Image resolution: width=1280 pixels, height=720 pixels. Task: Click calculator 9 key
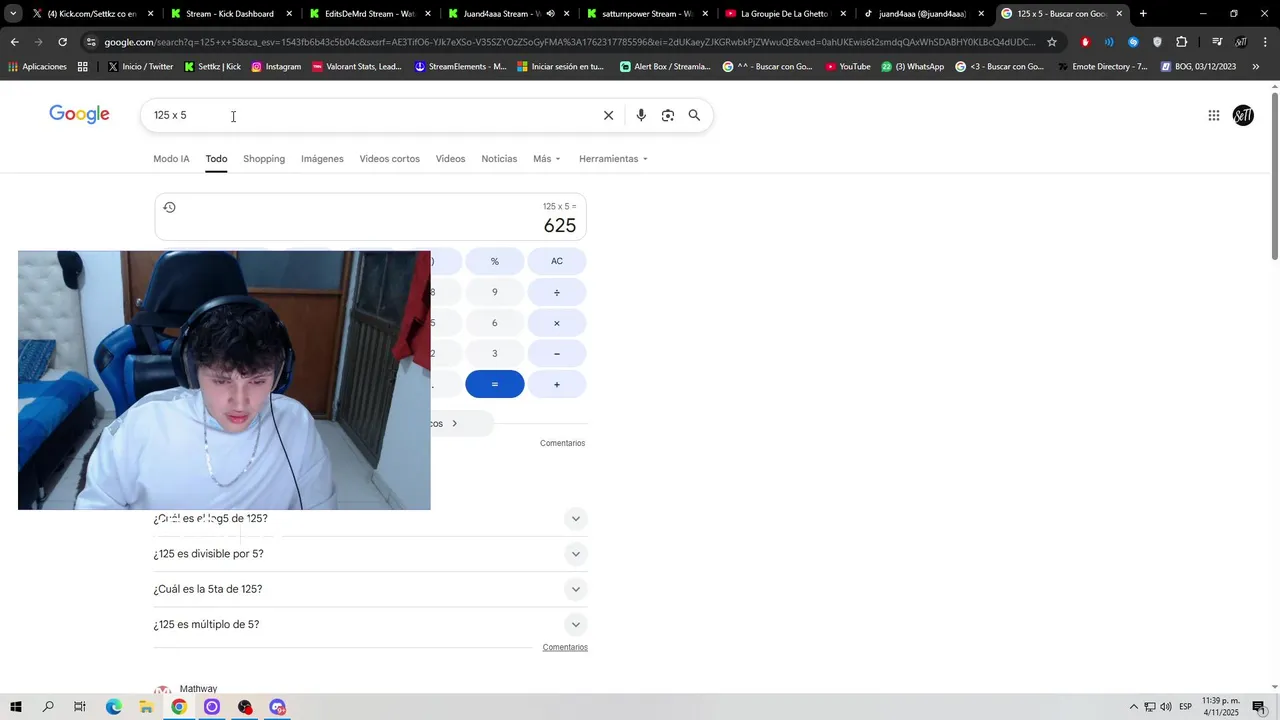coord(495,293)
